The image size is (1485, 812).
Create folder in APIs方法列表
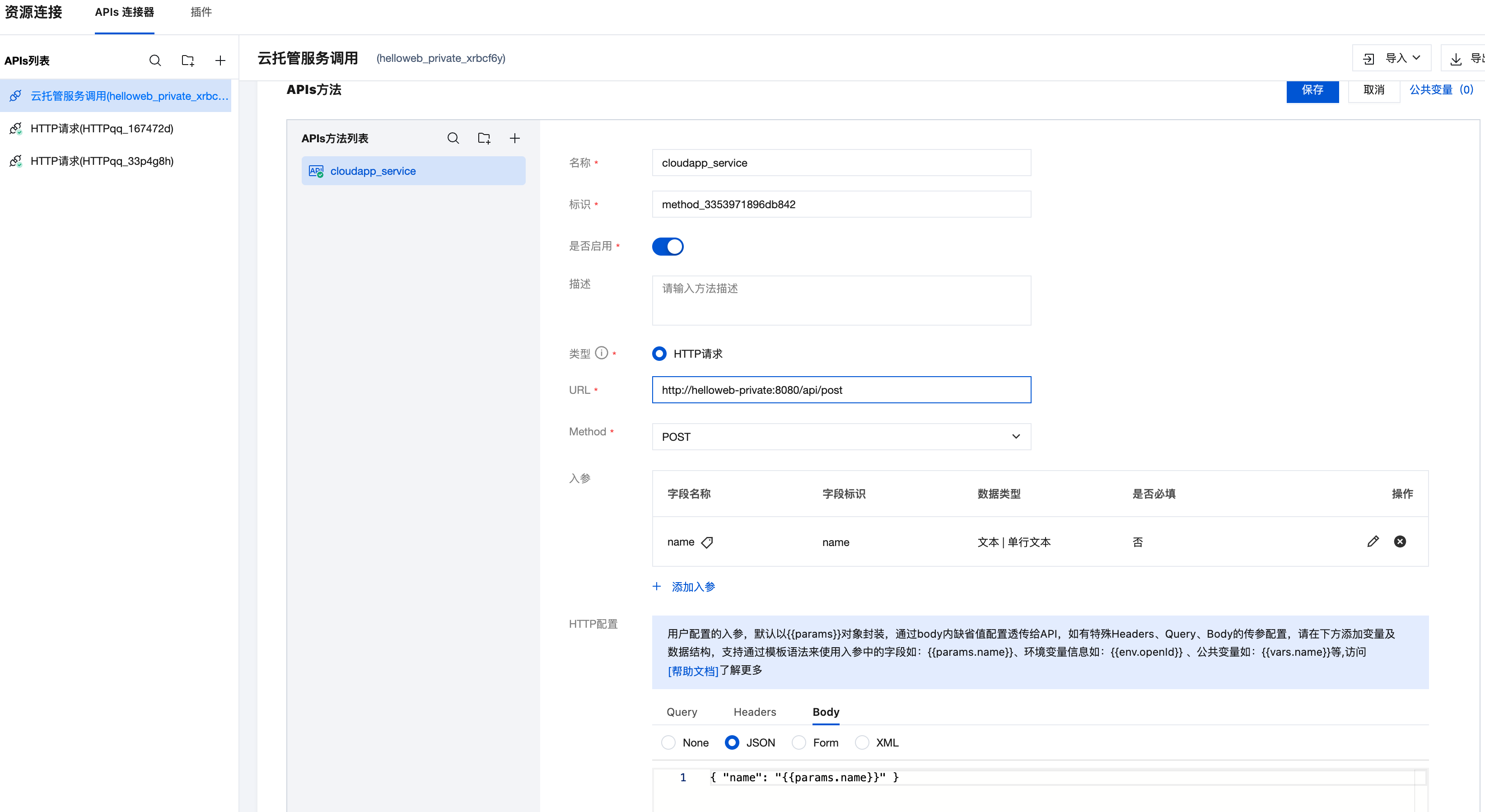(x=484, y=138)
